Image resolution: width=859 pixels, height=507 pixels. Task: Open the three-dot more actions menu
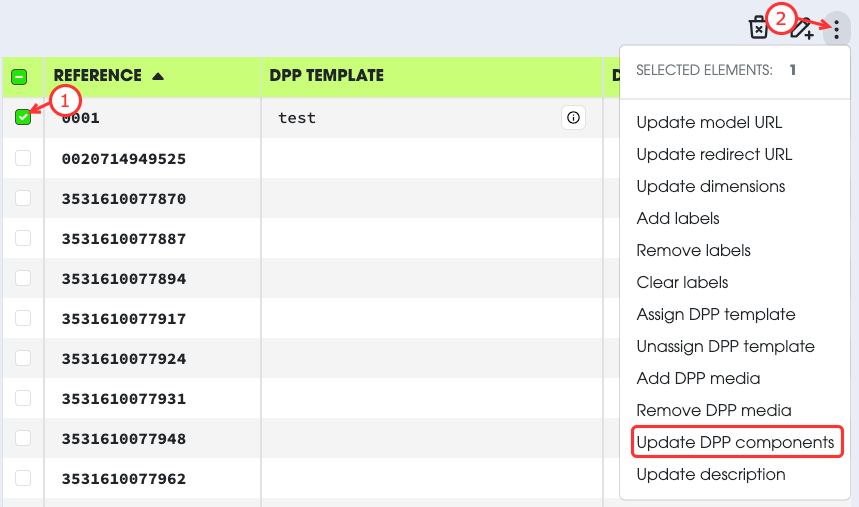coord(836,29)
